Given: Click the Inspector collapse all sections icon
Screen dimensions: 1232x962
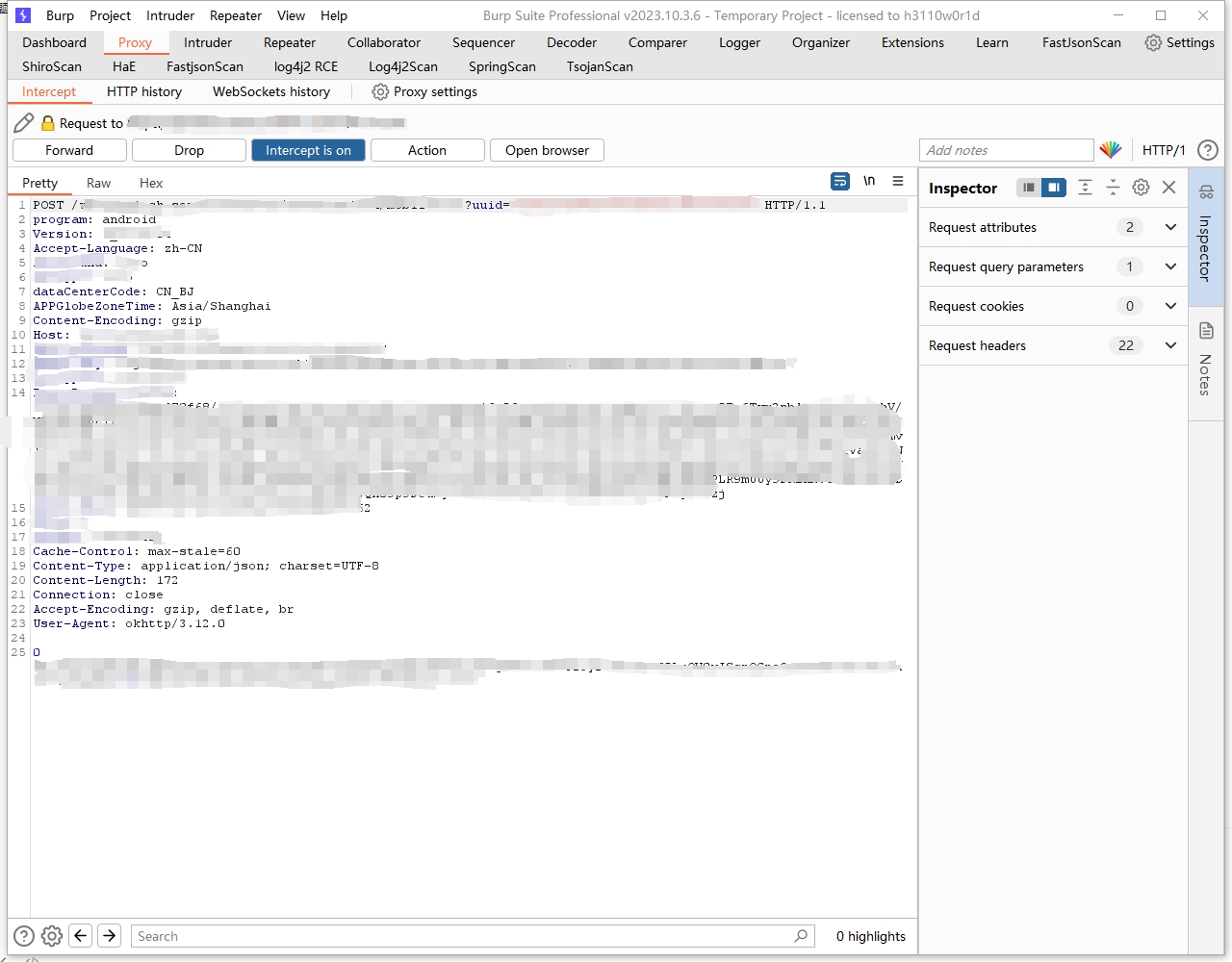Looking at the screenshot, I should 1113,188.
